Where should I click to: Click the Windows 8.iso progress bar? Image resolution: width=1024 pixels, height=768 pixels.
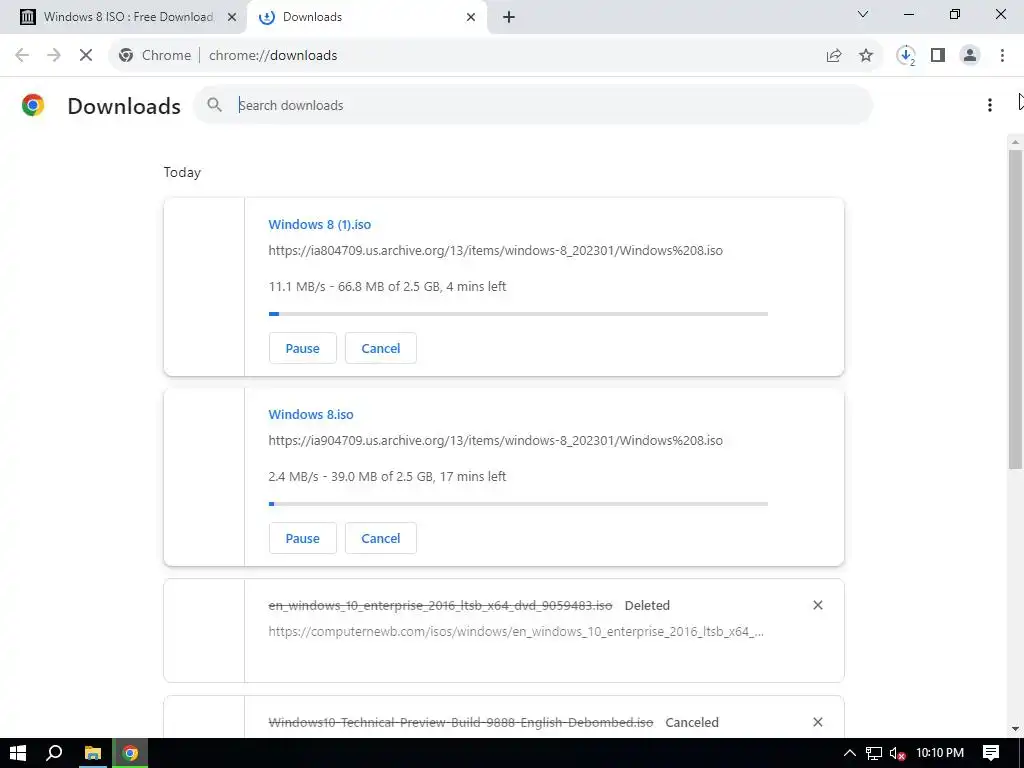tap(518, 504)
